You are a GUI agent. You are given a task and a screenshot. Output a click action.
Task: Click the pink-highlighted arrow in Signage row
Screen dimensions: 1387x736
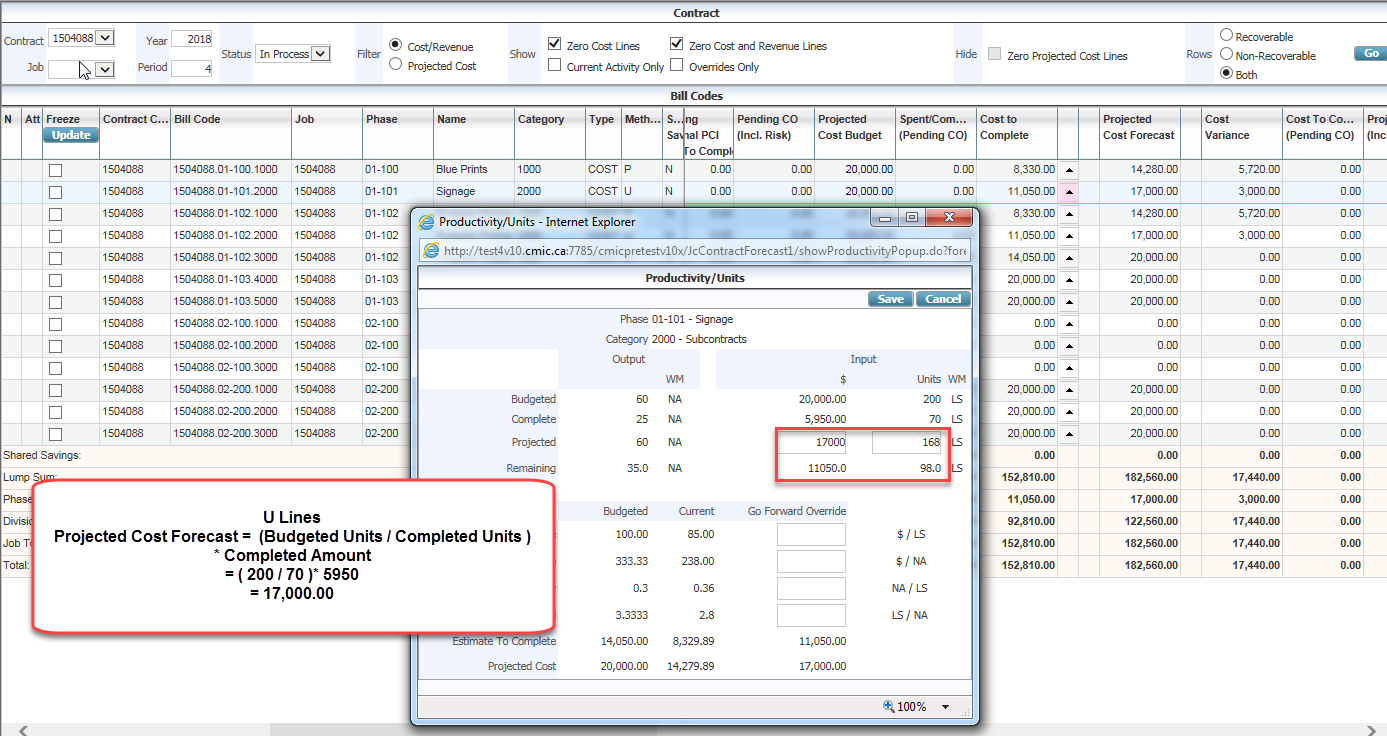pos(1068,192)
